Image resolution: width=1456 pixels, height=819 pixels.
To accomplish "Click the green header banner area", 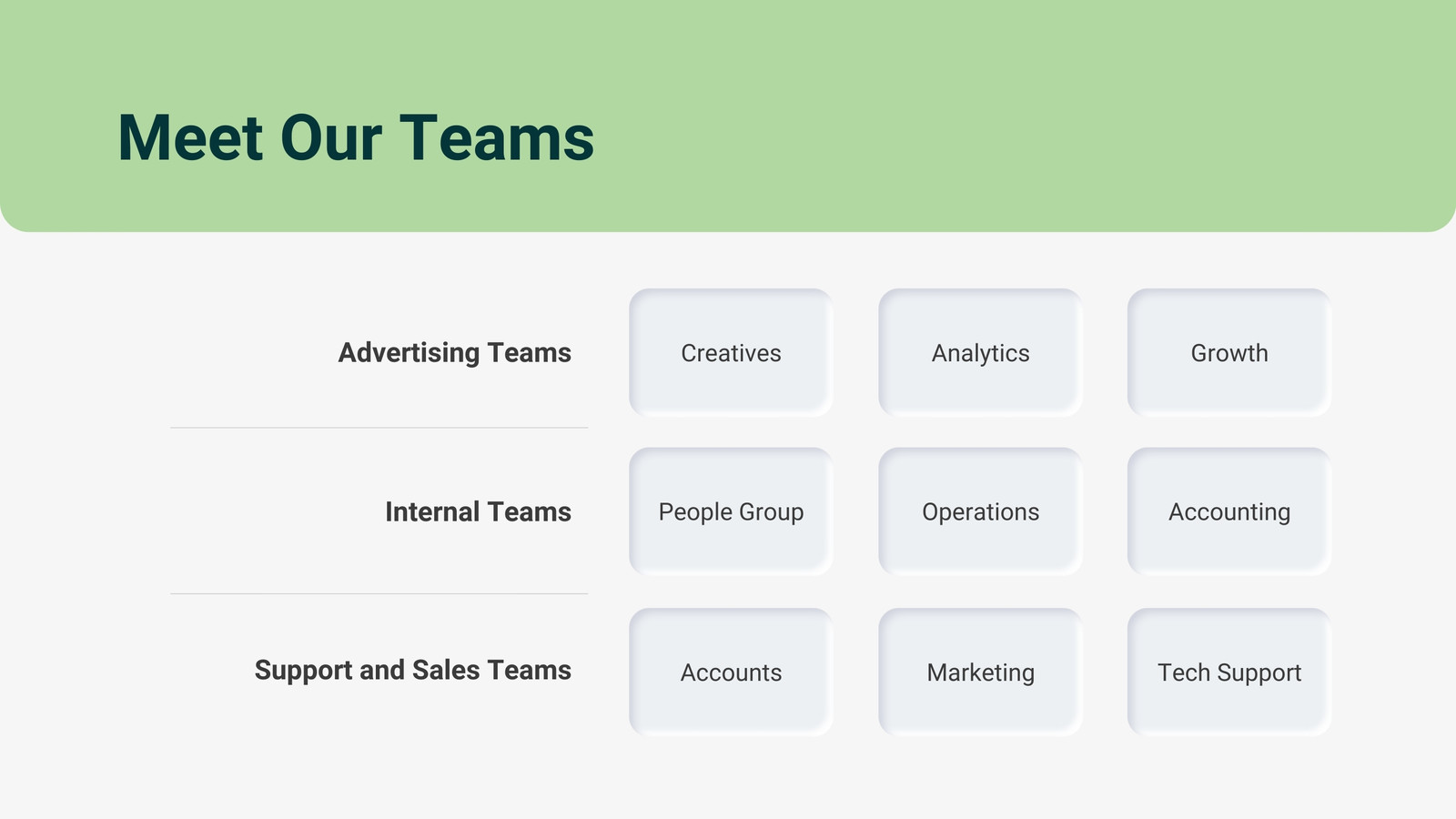I will point(728,116).
